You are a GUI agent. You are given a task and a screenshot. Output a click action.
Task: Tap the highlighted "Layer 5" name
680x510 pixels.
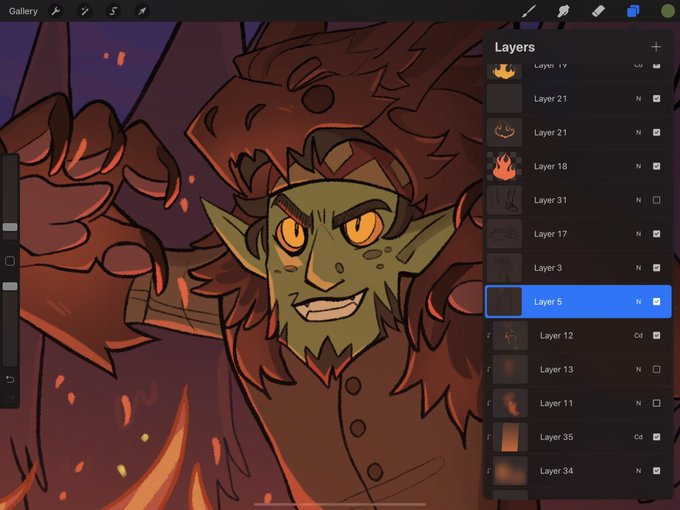point(548,302)
